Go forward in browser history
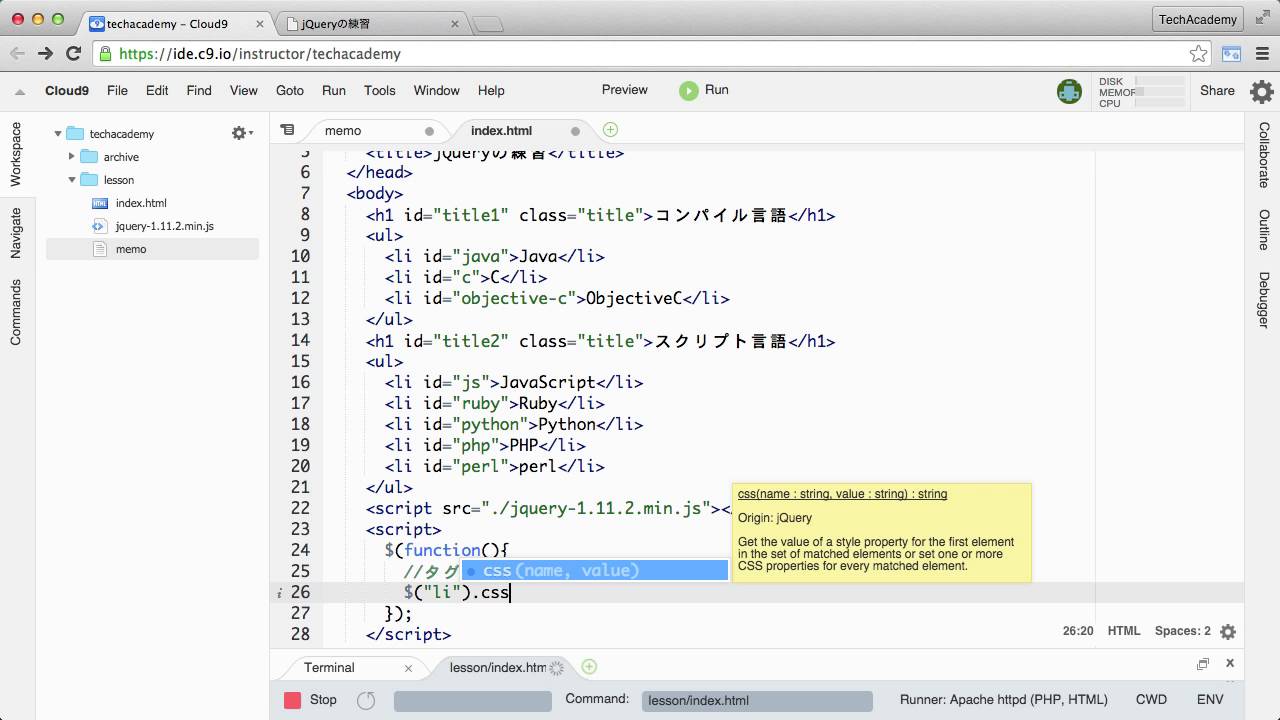 [45, 54]
